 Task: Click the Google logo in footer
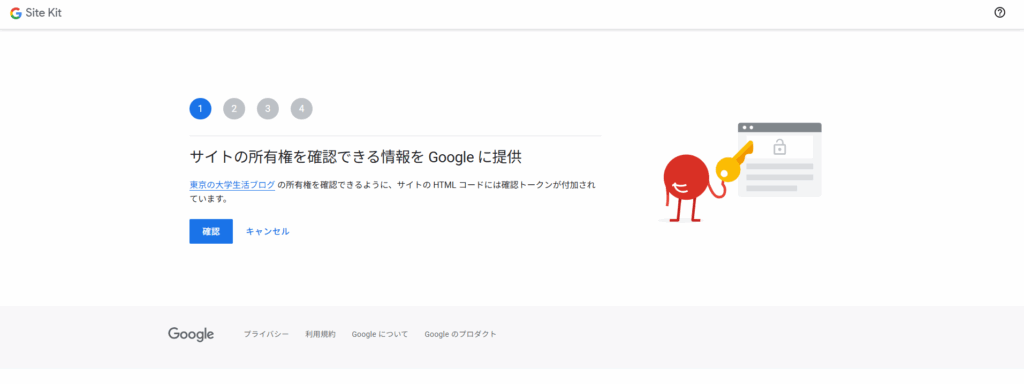(191, 334)
